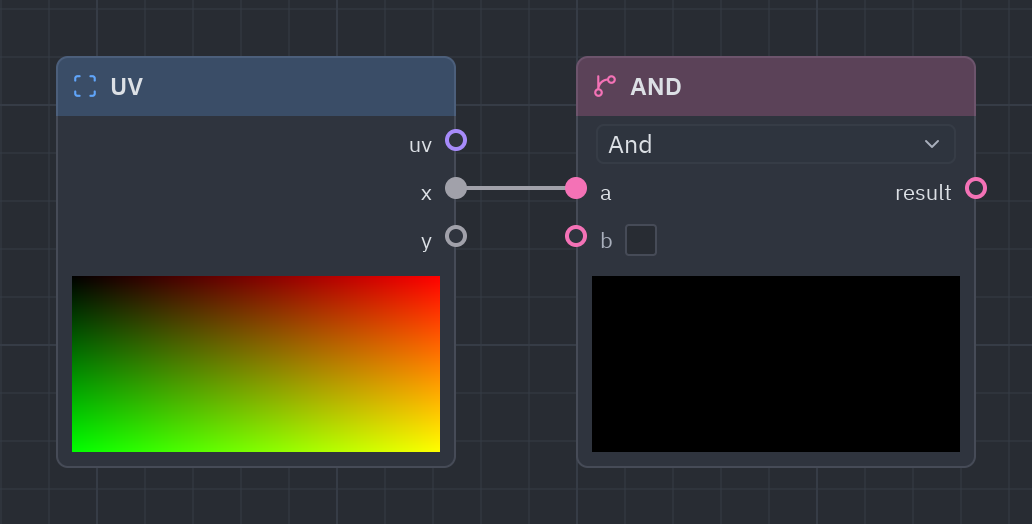Click the uv output label
1032x524 pixels.
421,145
